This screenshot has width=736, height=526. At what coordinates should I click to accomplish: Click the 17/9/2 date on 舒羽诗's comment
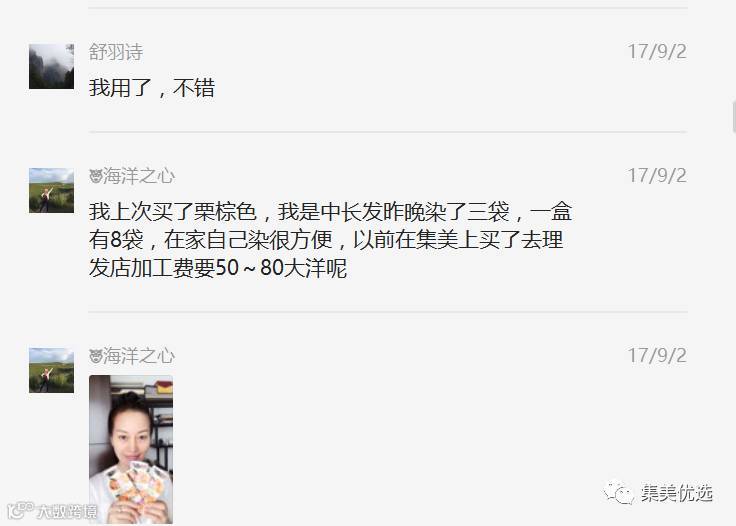[x=657, y=52]
